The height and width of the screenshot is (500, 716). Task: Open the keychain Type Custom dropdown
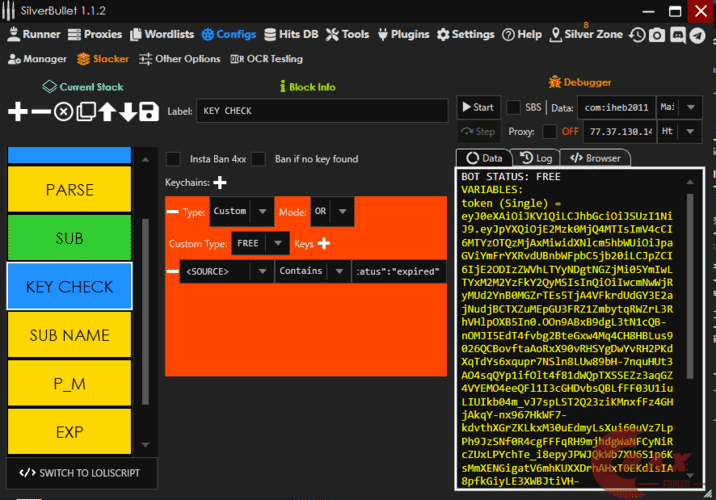click(x=239, y=212)
